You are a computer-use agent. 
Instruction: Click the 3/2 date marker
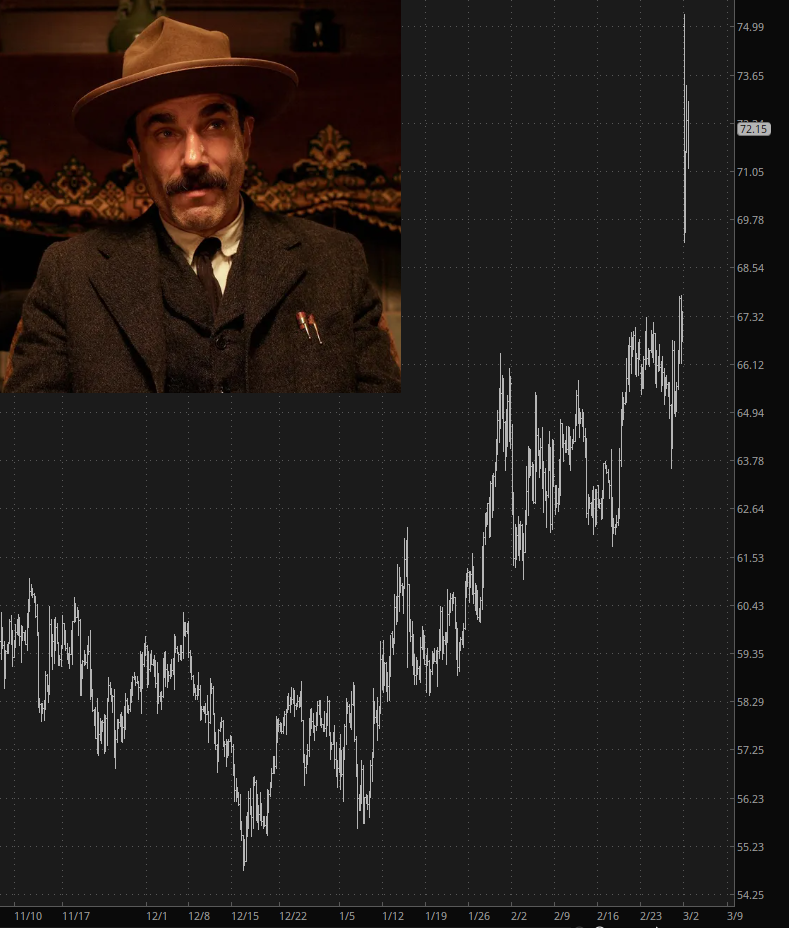pos(690,916)
